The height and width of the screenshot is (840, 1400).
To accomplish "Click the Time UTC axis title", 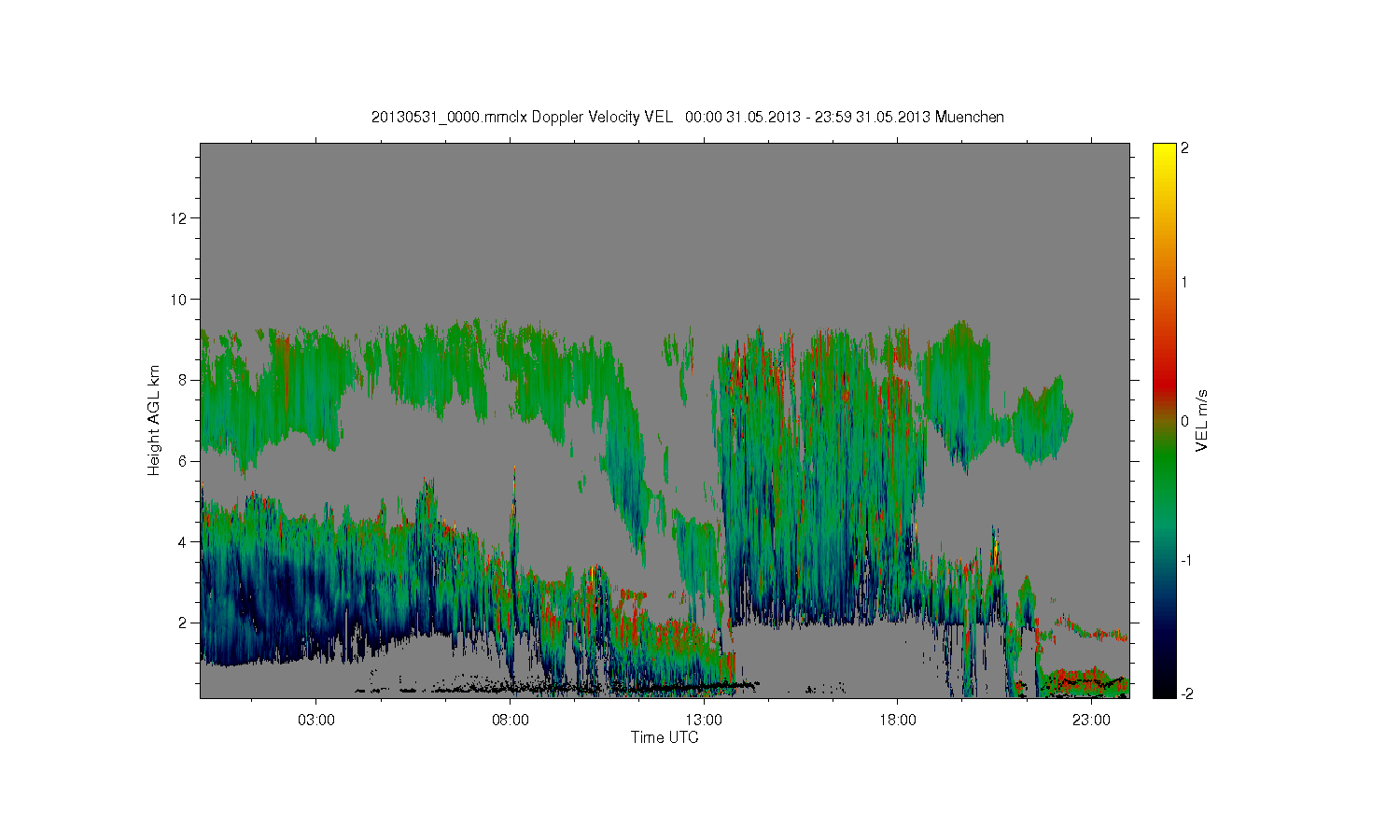I will [x=665, y=737].
